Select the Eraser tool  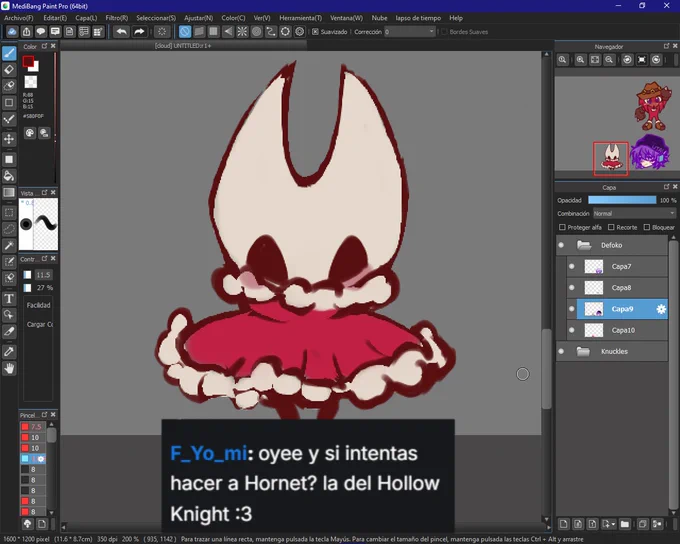[9, 69]
